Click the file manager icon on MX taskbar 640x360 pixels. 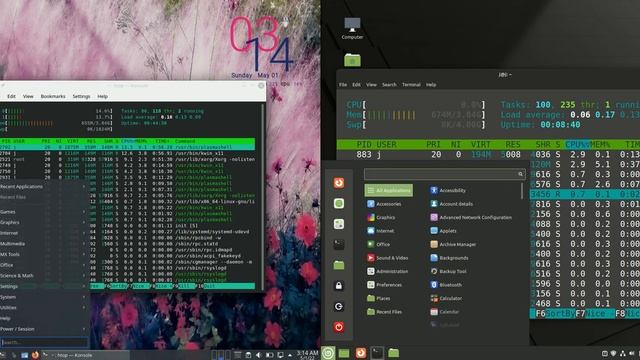[x=24, y=355]
